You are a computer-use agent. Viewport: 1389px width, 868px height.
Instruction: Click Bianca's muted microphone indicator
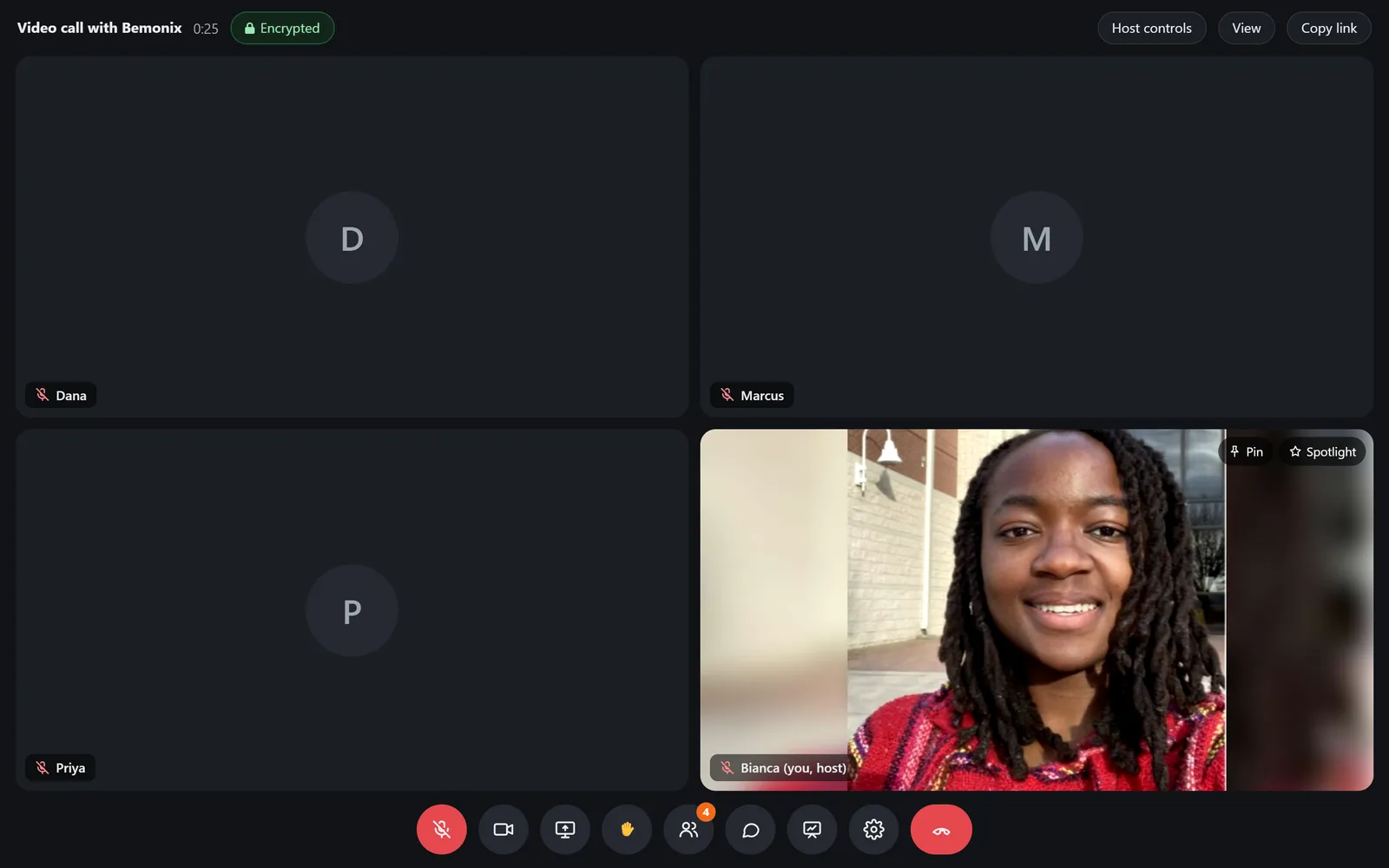tap(727, 767)
